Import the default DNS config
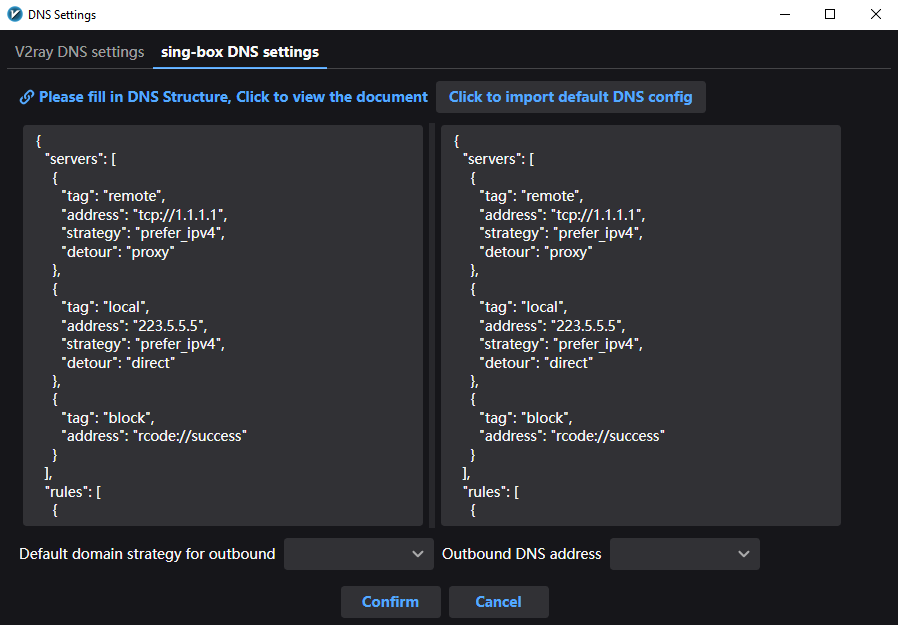898x625 pixels. 570,97
